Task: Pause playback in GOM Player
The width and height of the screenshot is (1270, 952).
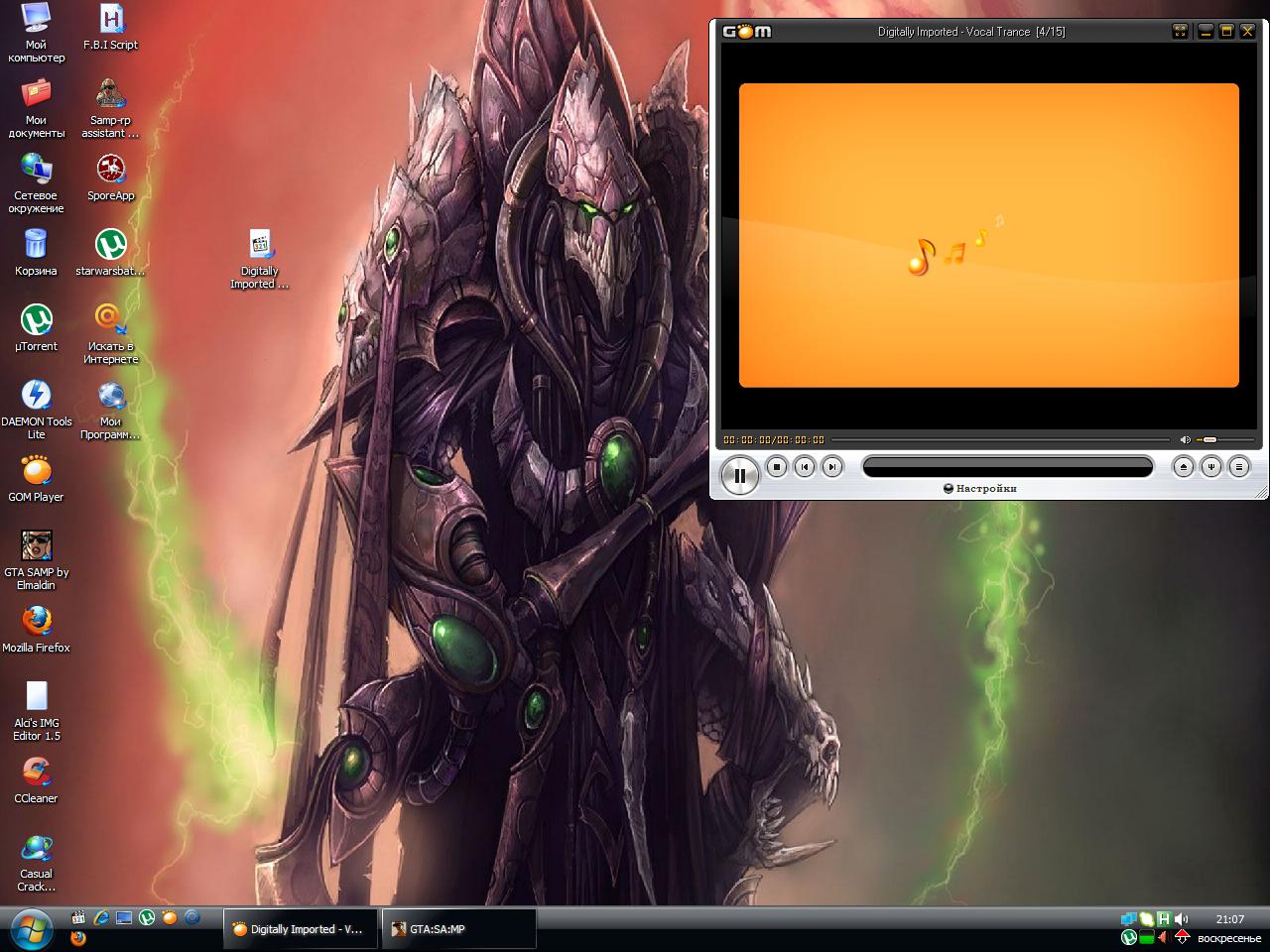Action: point(739,476)
